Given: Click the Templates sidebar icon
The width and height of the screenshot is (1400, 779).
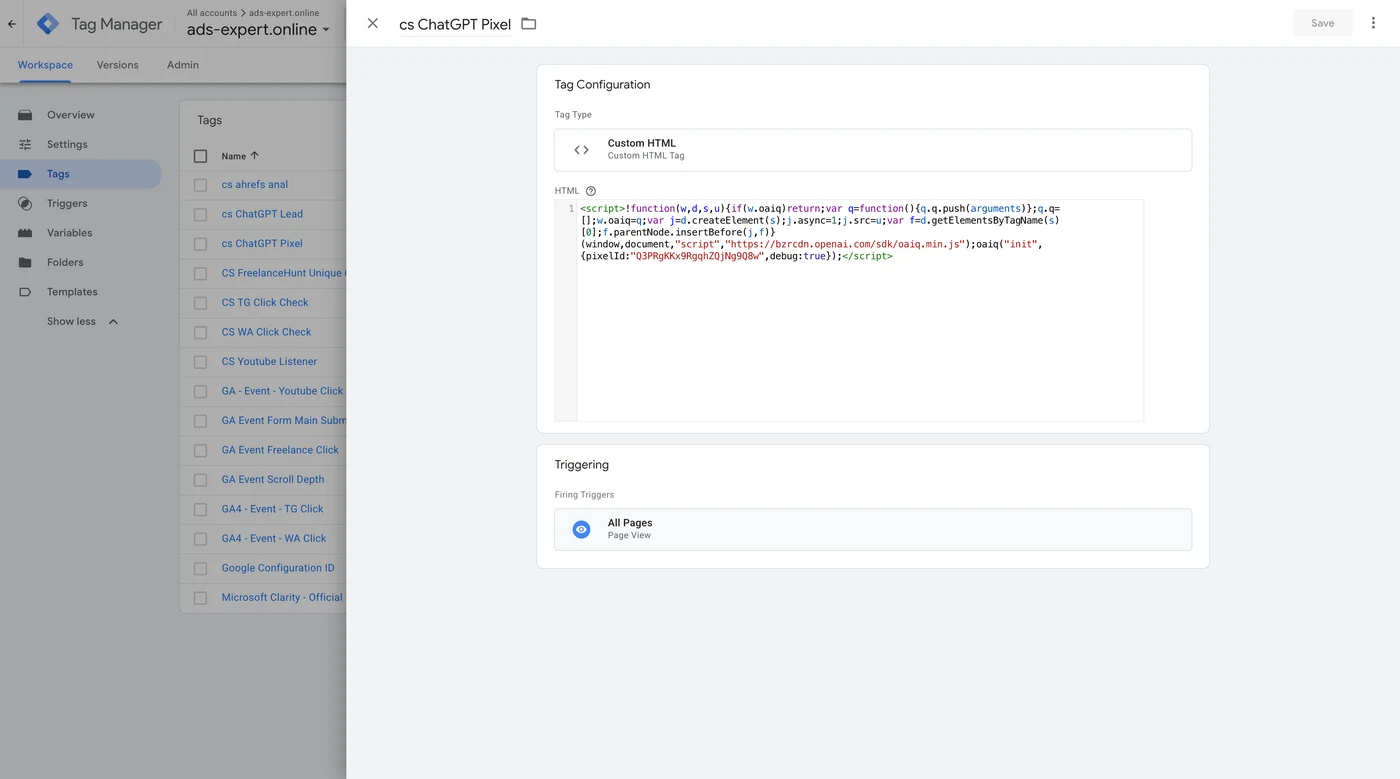Looking at the screenshot, I should pyautogui.click(x=25, y=292).
